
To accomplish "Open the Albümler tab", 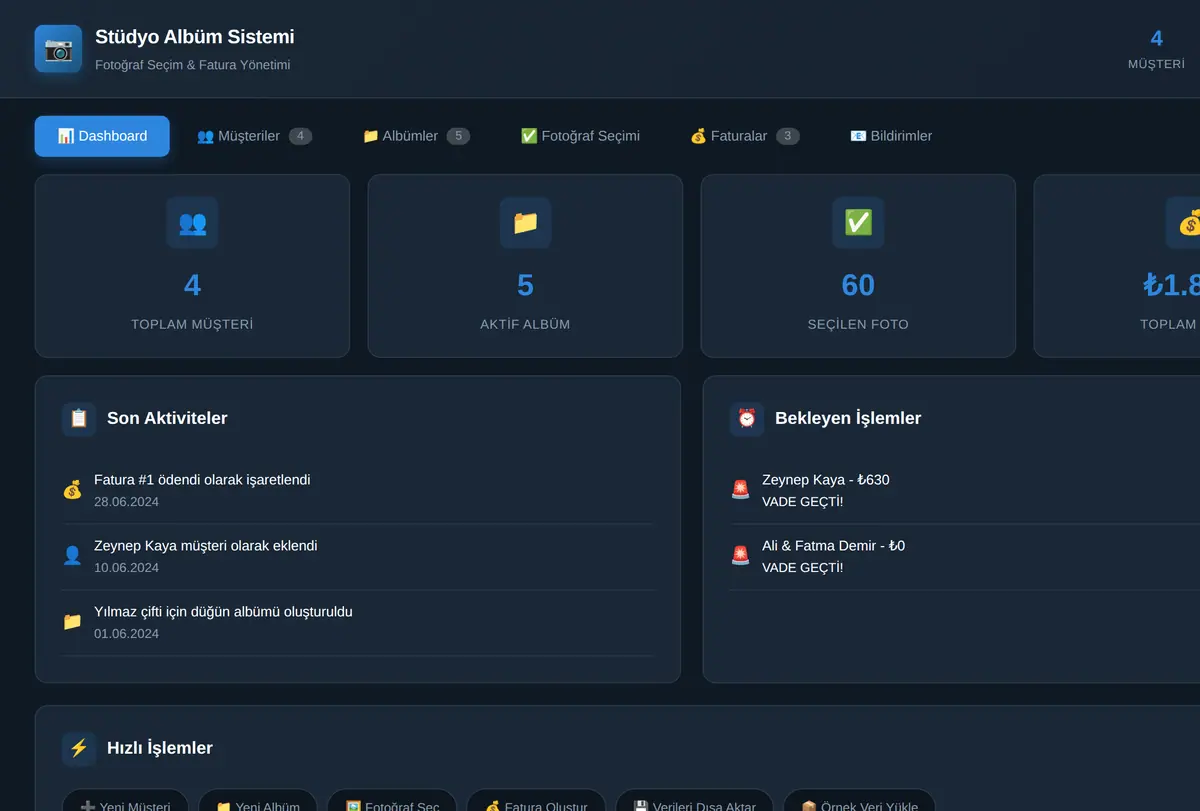I will pyautogui.click(x=416, y=136).
